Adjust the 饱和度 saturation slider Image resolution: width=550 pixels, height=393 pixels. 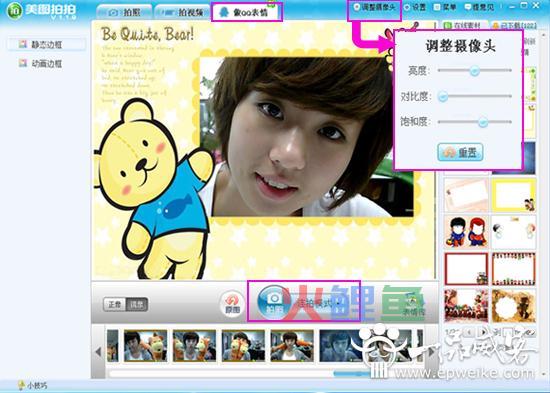[475, 122]
